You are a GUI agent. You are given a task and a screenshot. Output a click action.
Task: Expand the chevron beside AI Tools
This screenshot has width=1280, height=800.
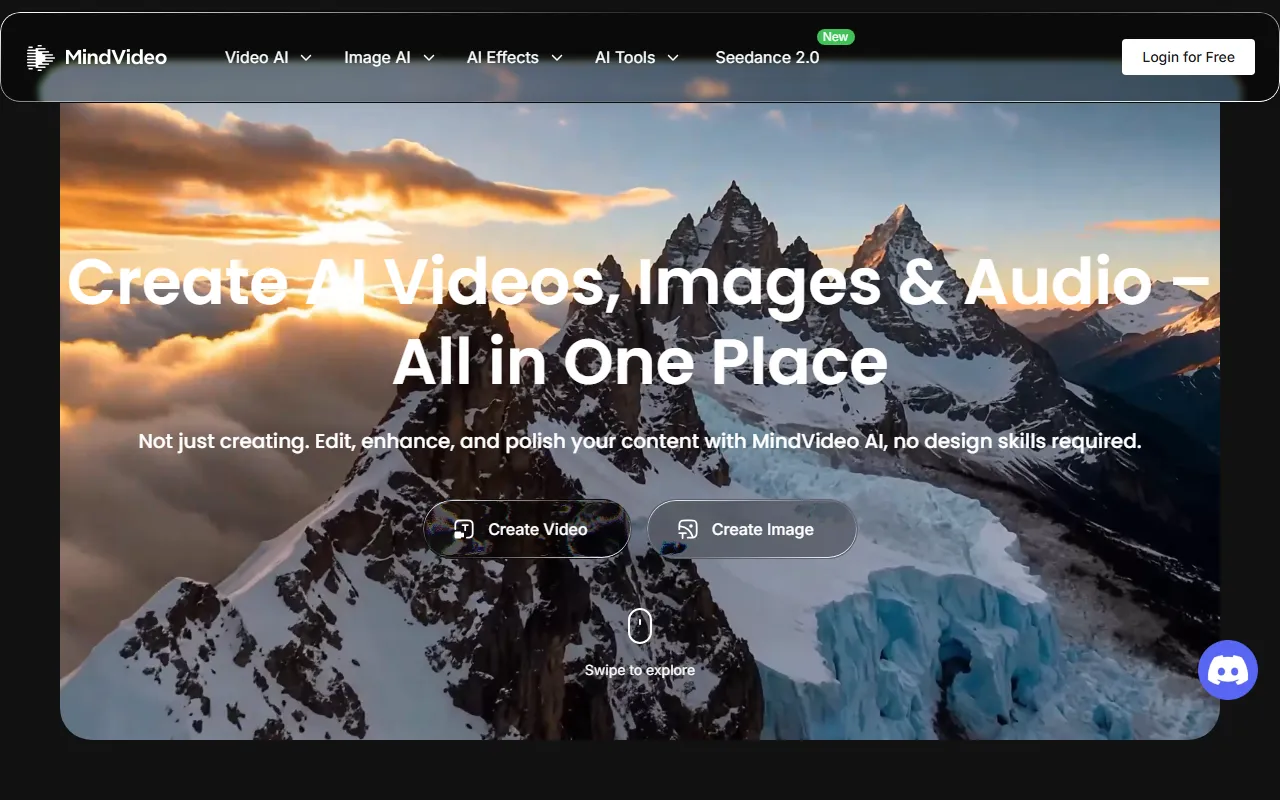pyautogui.click(x=673, y=58)
